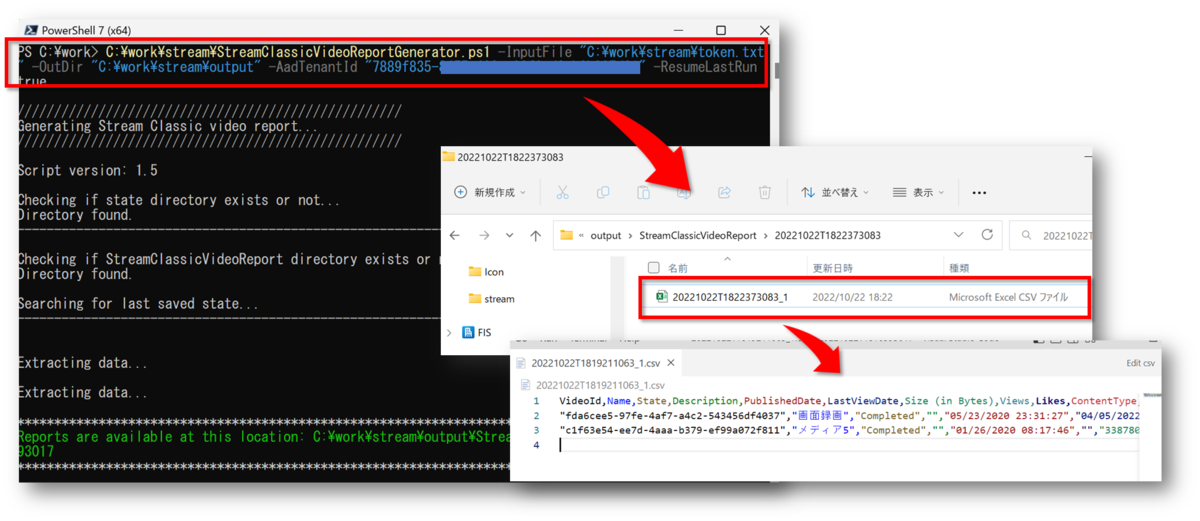Screen dimensions: 1200x521
Task: Click 'StreamClassicVideoReport' in the breadcrumb path
Action: [x=698, y=236]
